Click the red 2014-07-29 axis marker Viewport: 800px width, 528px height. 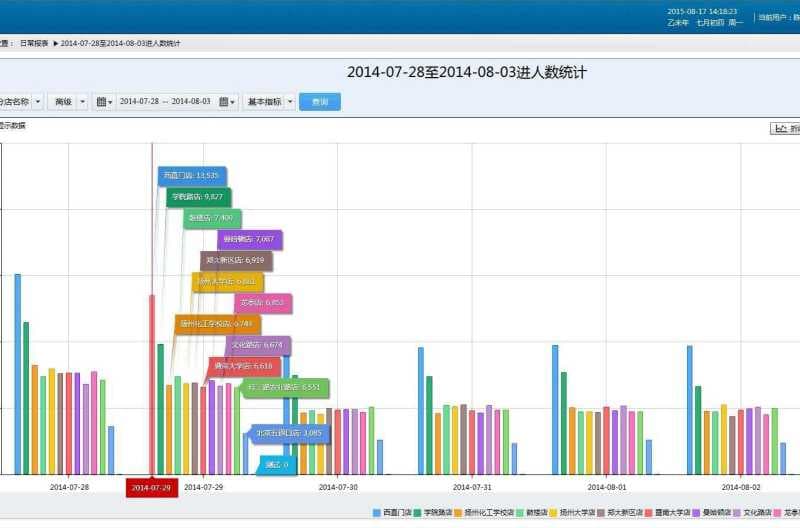(151, 487)
